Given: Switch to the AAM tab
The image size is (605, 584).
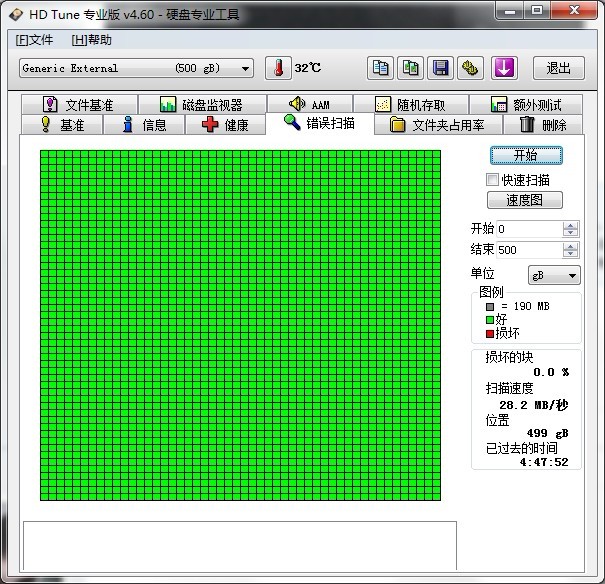Looking at the screenshot, I should tap(310, 104).
